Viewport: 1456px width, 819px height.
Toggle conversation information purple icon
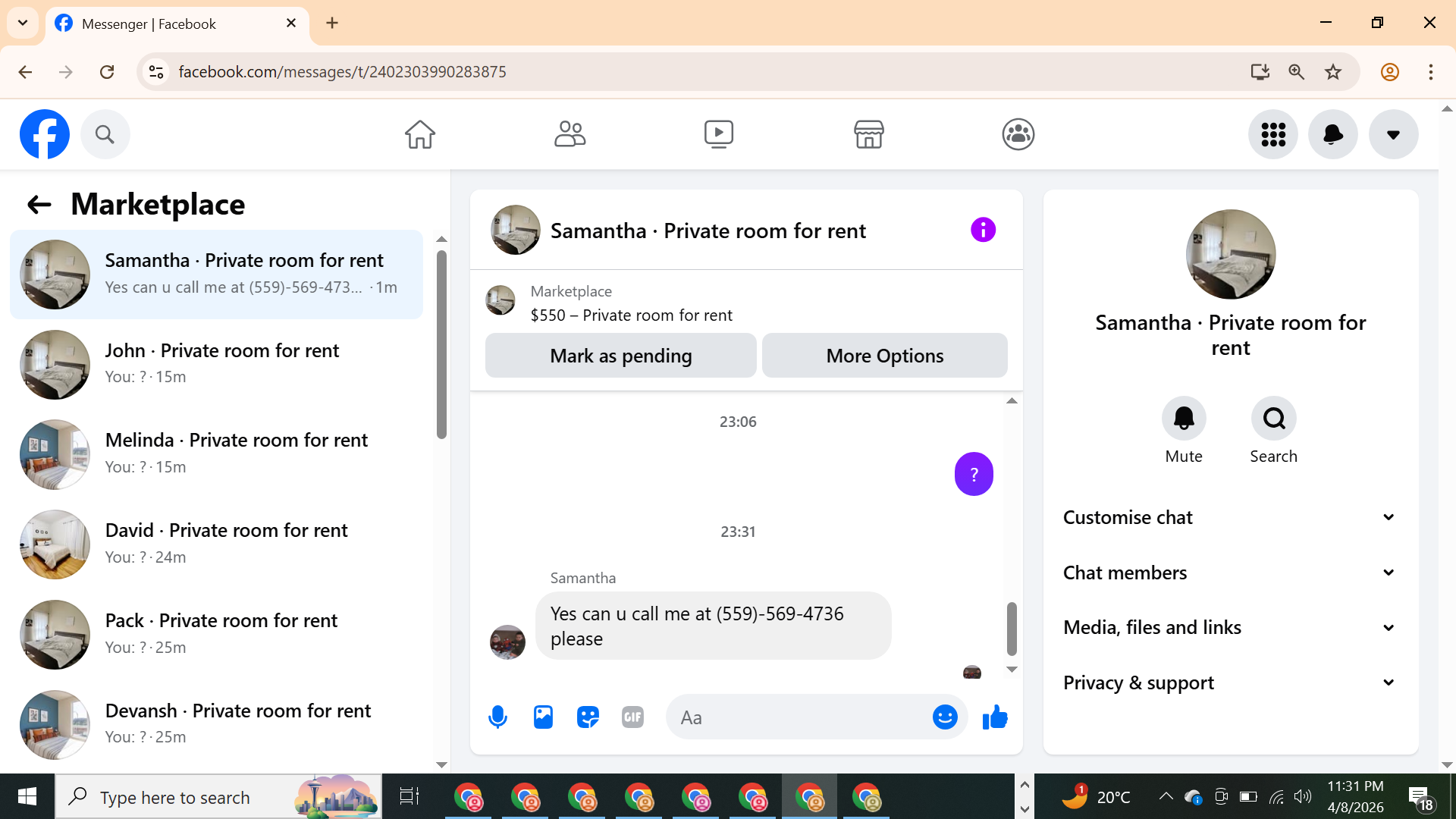click(983, 230)
